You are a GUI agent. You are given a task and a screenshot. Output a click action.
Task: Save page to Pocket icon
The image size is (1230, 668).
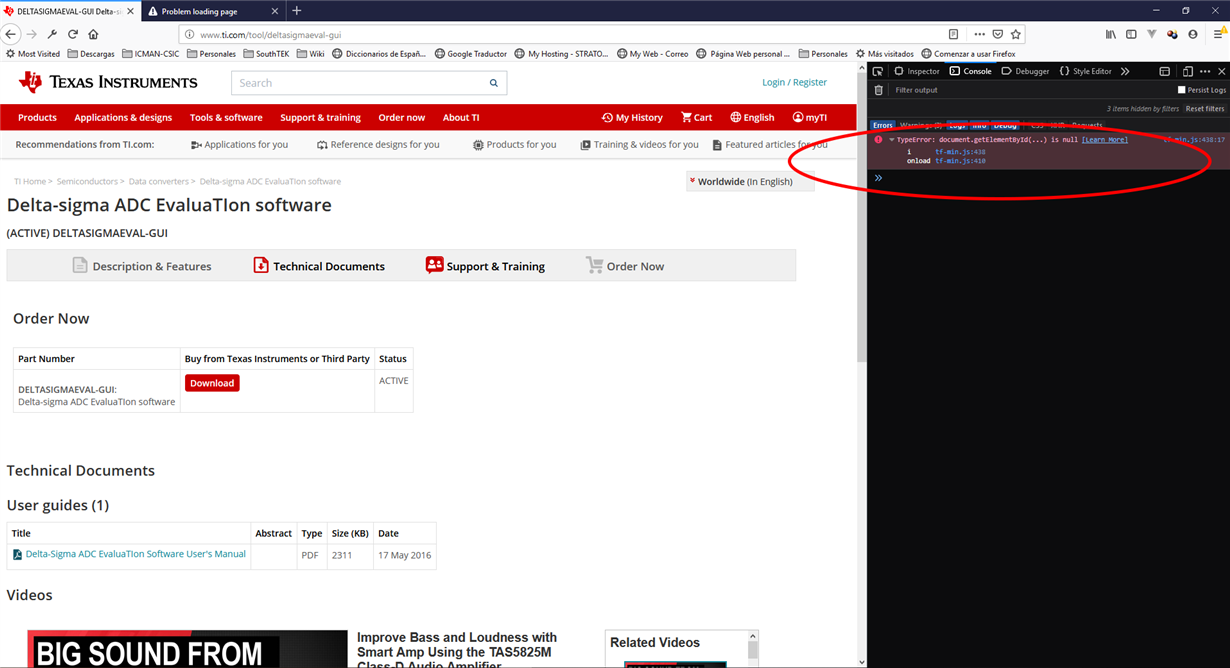(997, 34)
